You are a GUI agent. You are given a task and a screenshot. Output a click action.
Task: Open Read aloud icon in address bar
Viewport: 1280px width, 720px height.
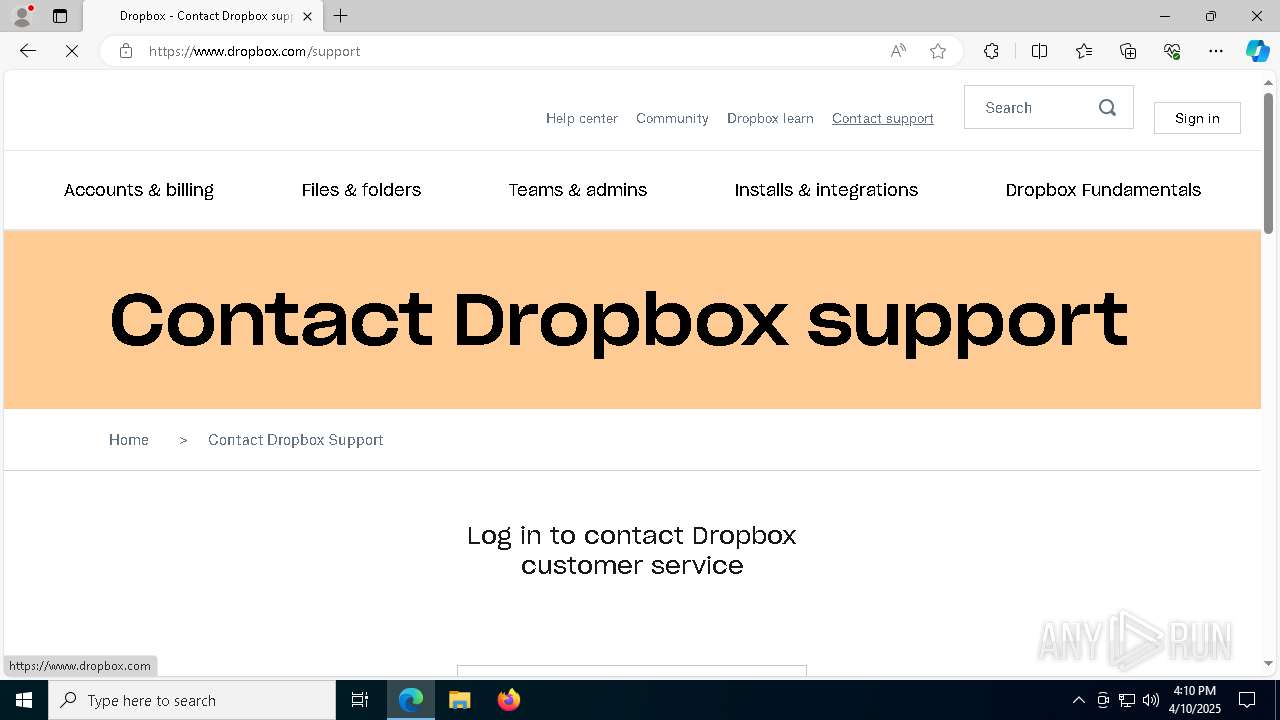coord(898,51)
